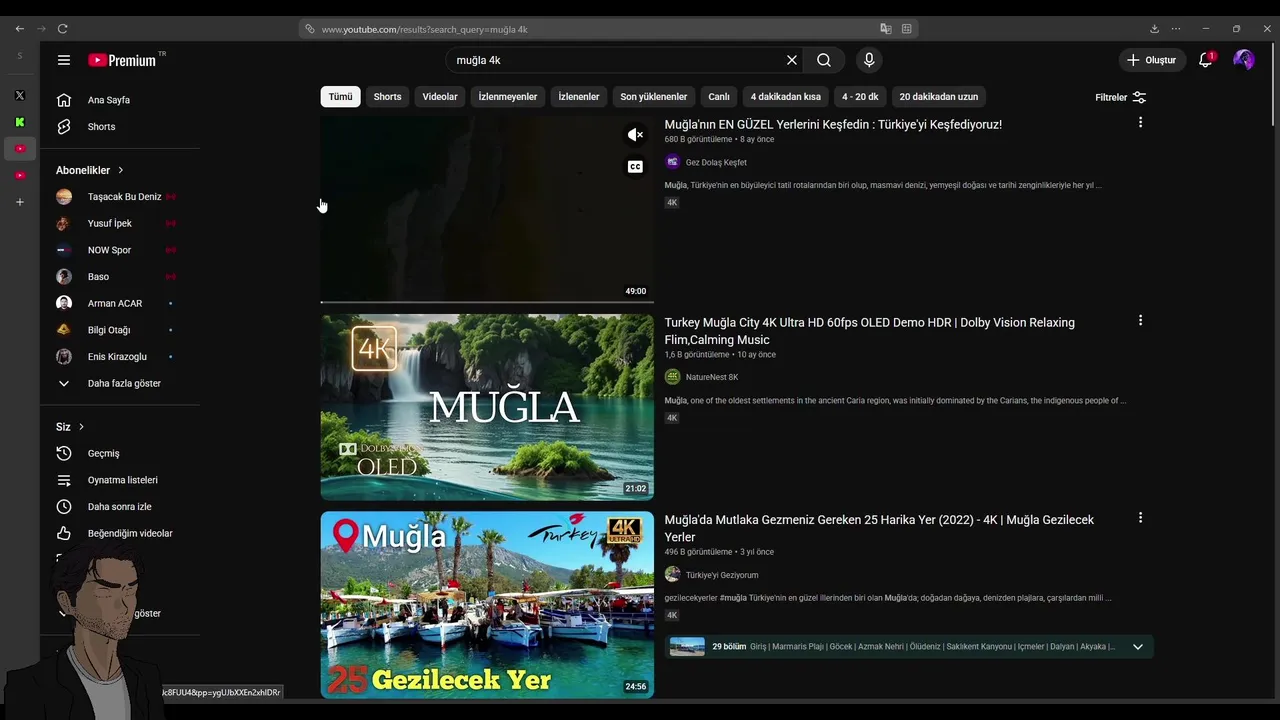Open more options for 25 Harika Yer video
1280x720 pixels.
pos(1140,518)
